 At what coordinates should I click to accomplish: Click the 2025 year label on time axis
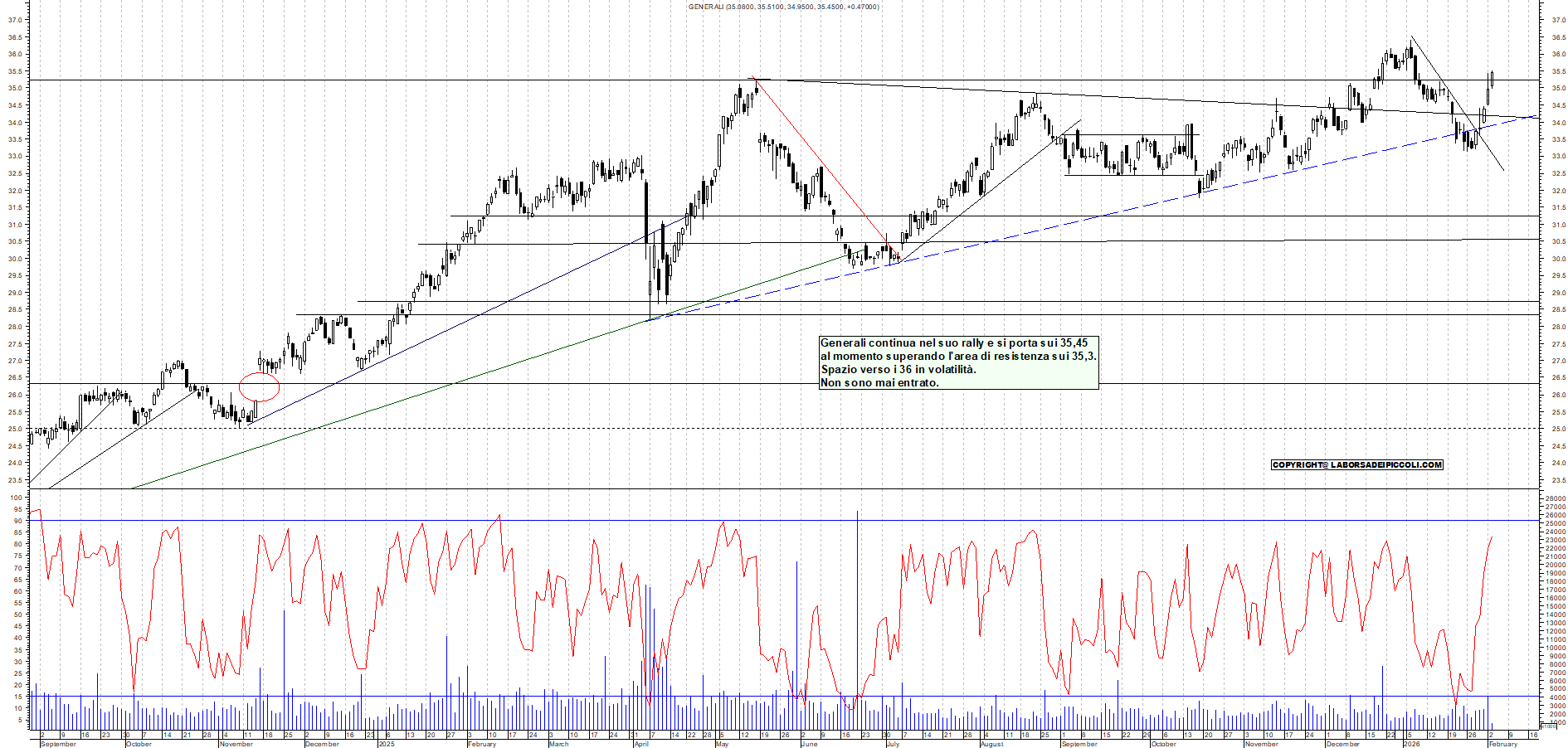click(x=386, y=744)
